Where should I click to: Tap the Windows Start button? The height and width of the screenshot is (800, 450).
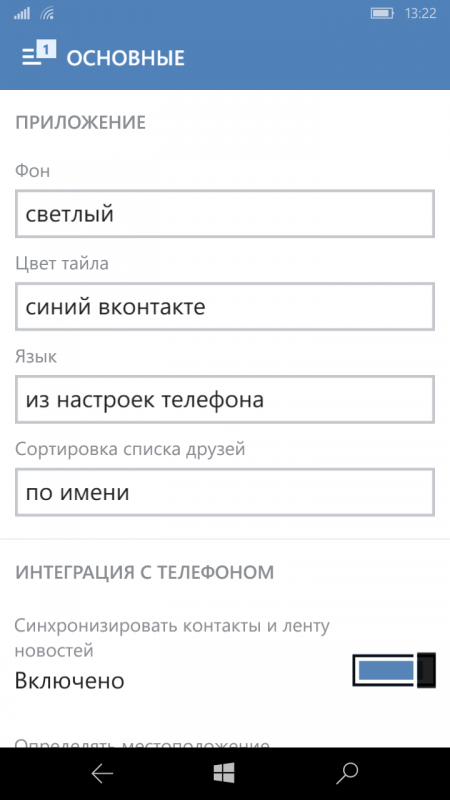pos(224,773)
